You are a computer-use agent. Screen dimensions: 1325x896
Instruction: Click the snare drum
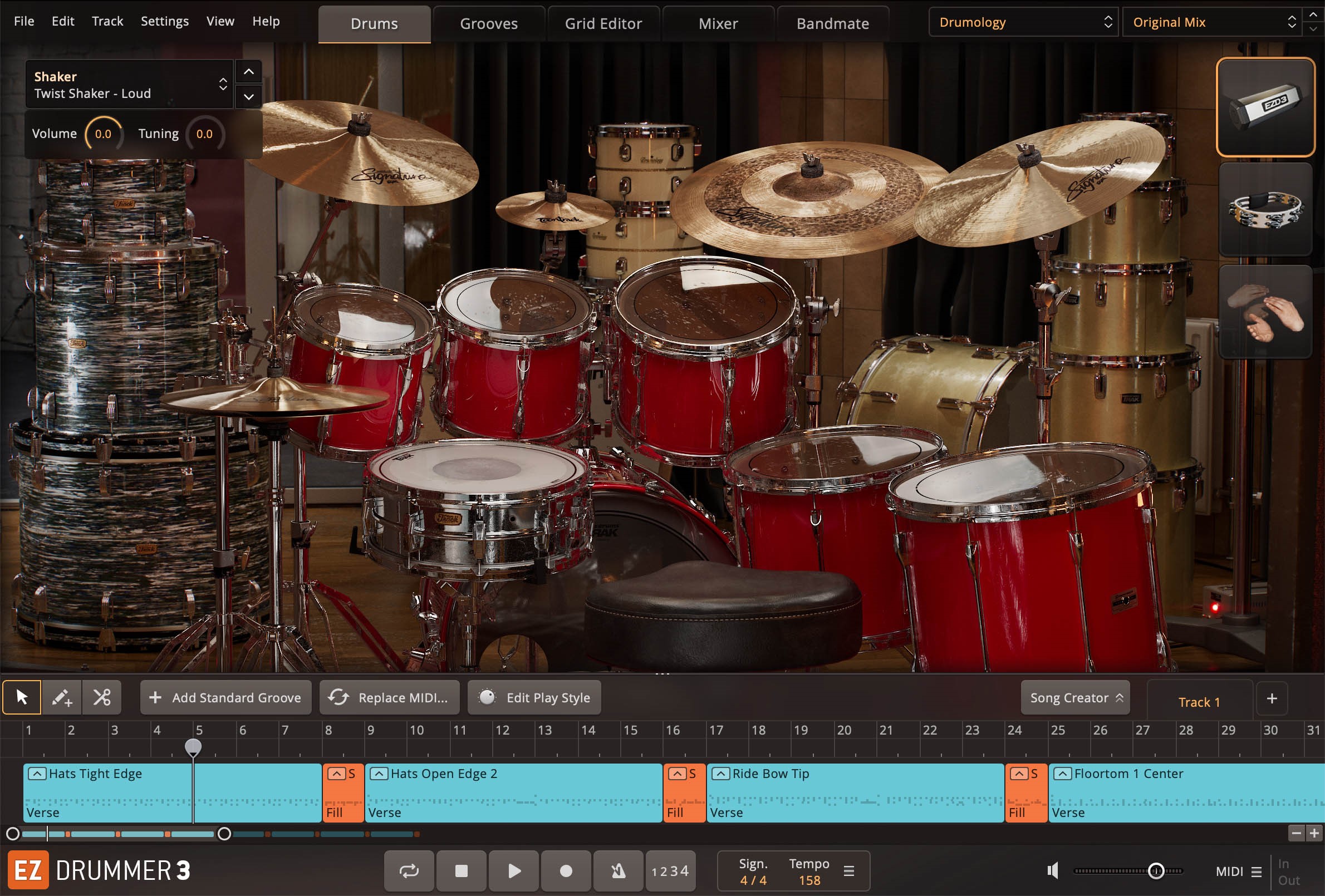click(478, 508)
